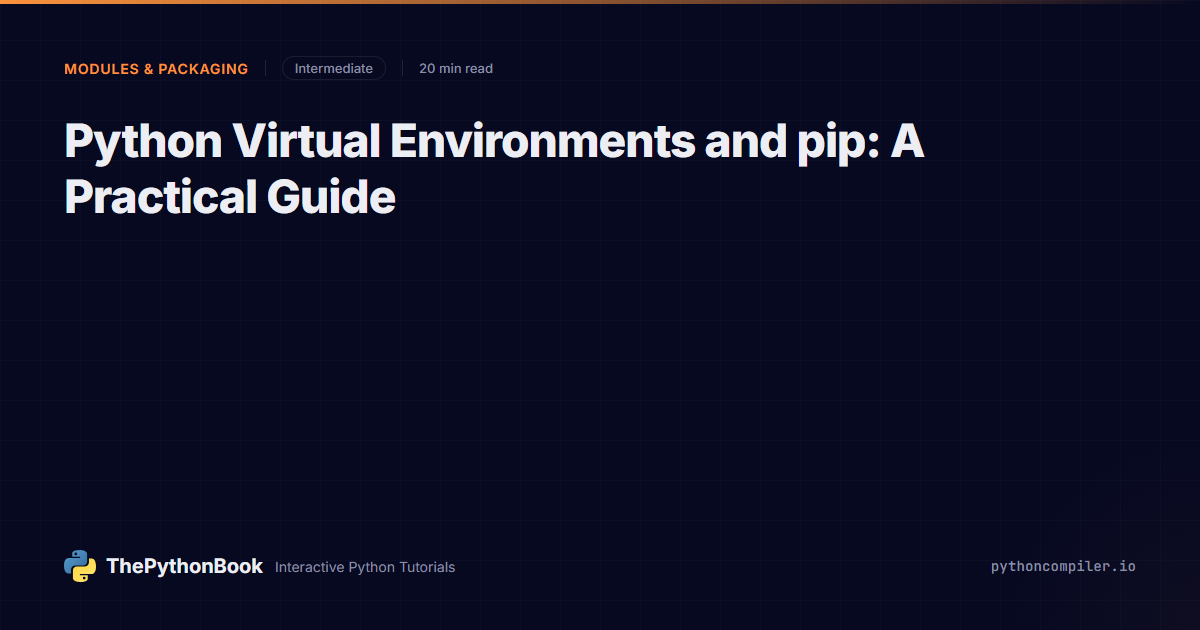The height and width of the screenshot is (630, 1200).
Task: Open the pythoncompiler.io link
Action: coord(1063,566)
